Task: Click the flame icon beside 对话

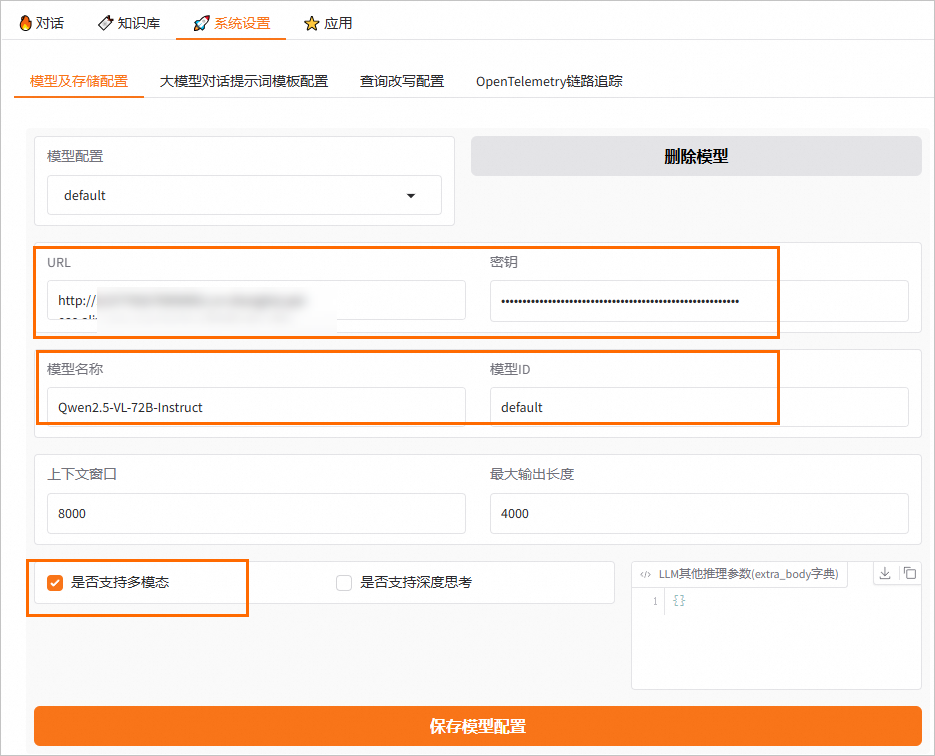Action: (x=25, y=23)
